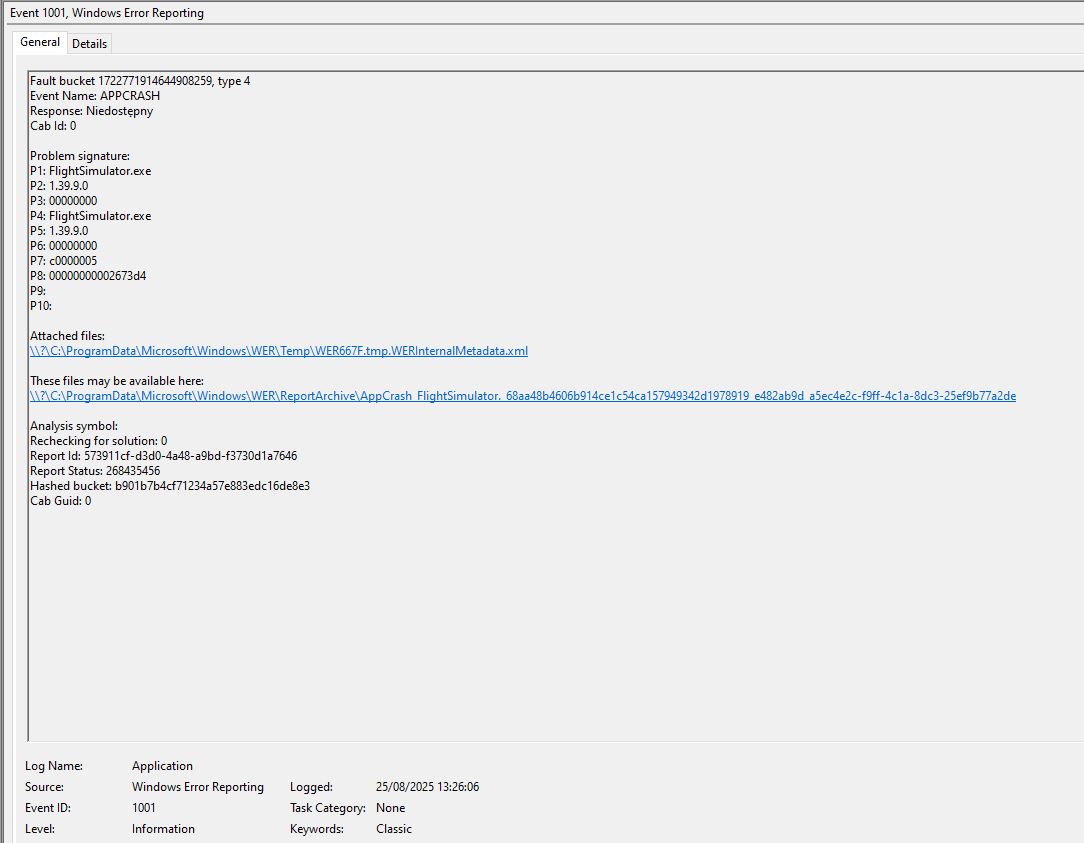Click the Source field value in the details footer
This screenshot has width=1084, height=843.
click(x=197, y=787)
